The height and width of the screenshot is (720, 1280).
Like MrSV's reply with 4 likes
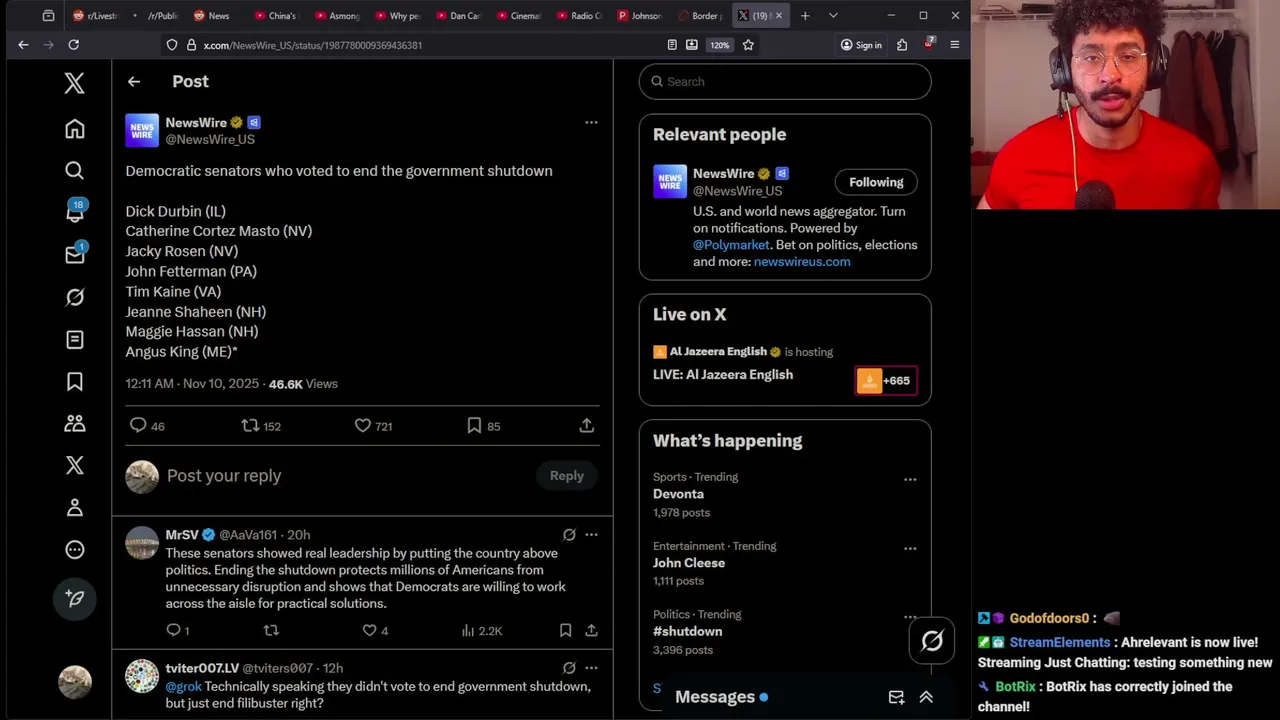(x=369, y=631)
